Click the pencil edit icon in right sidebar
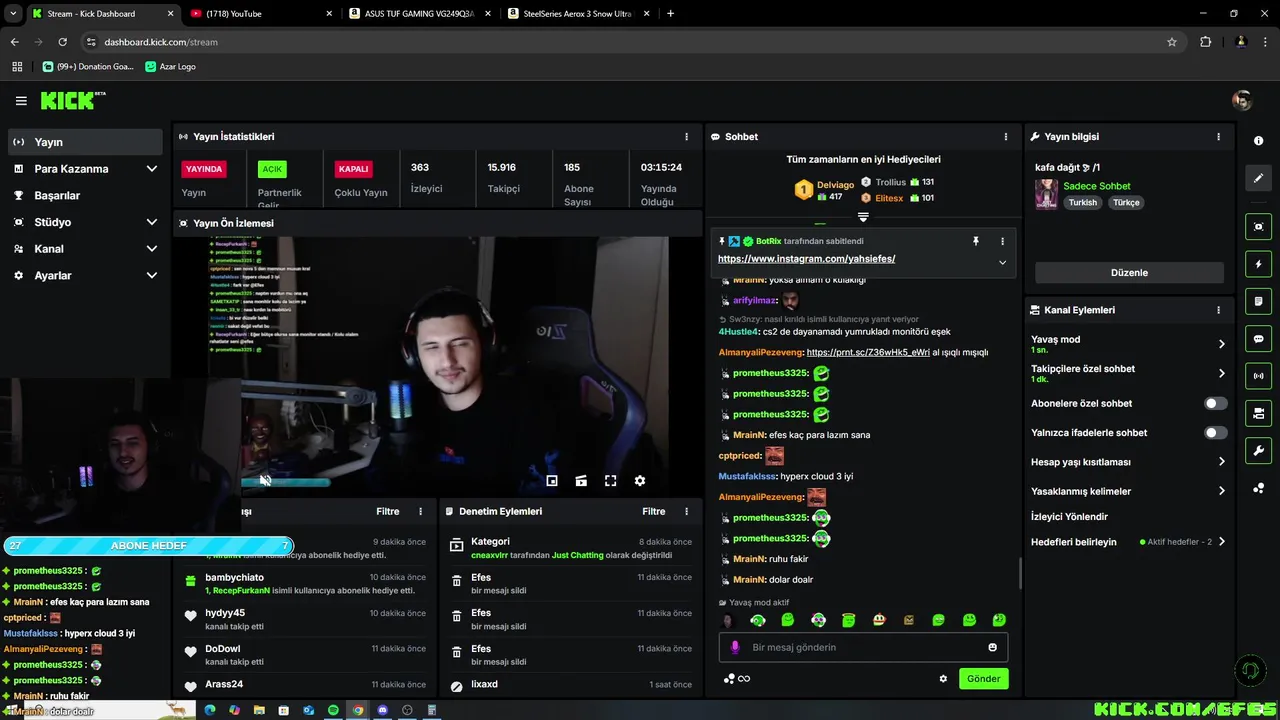 pyautogui.click(x=1258, y=178)
